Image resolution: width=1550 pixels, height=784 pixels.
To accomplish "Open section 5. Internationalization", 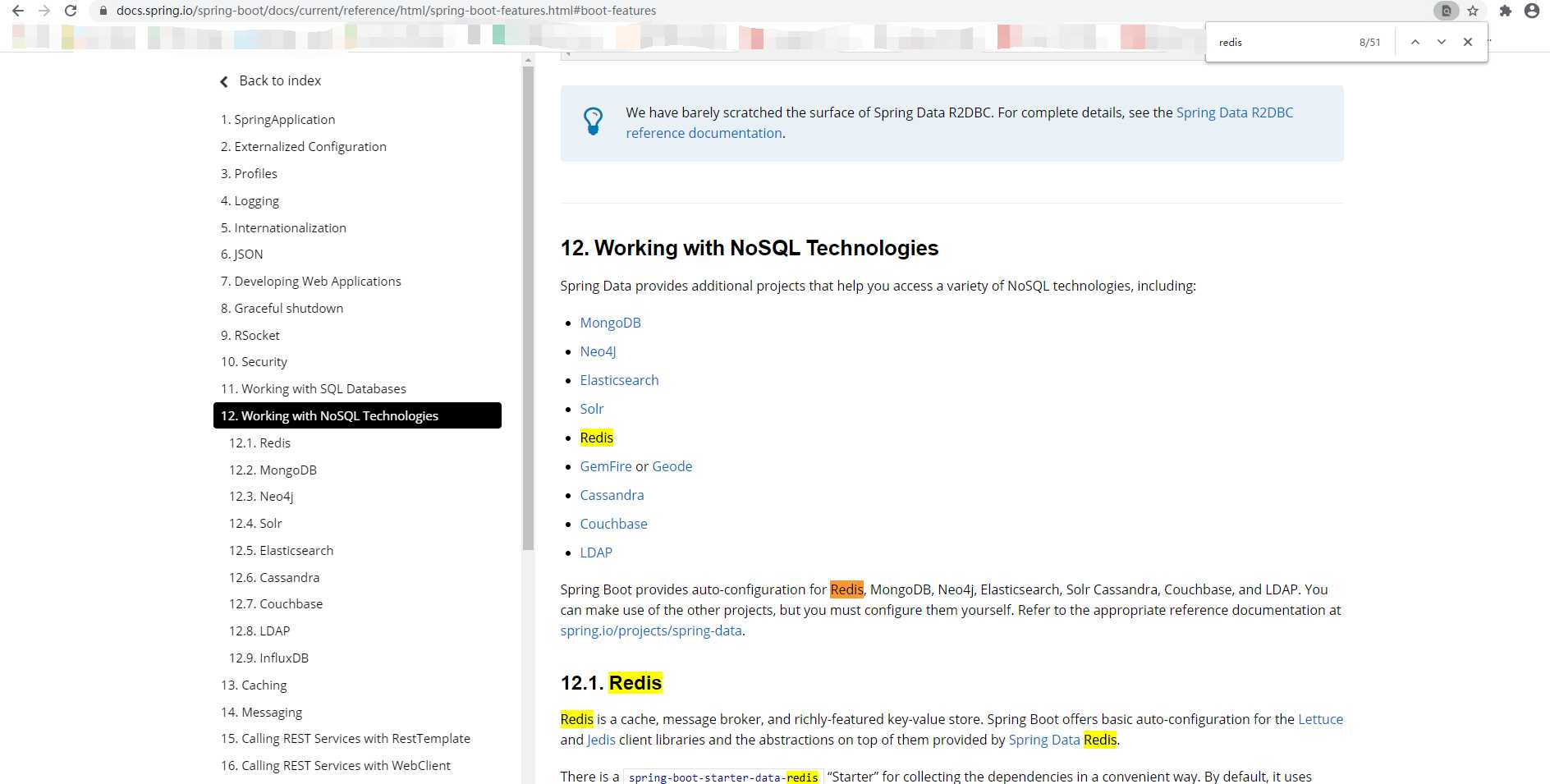I will [x=283, y=228].
